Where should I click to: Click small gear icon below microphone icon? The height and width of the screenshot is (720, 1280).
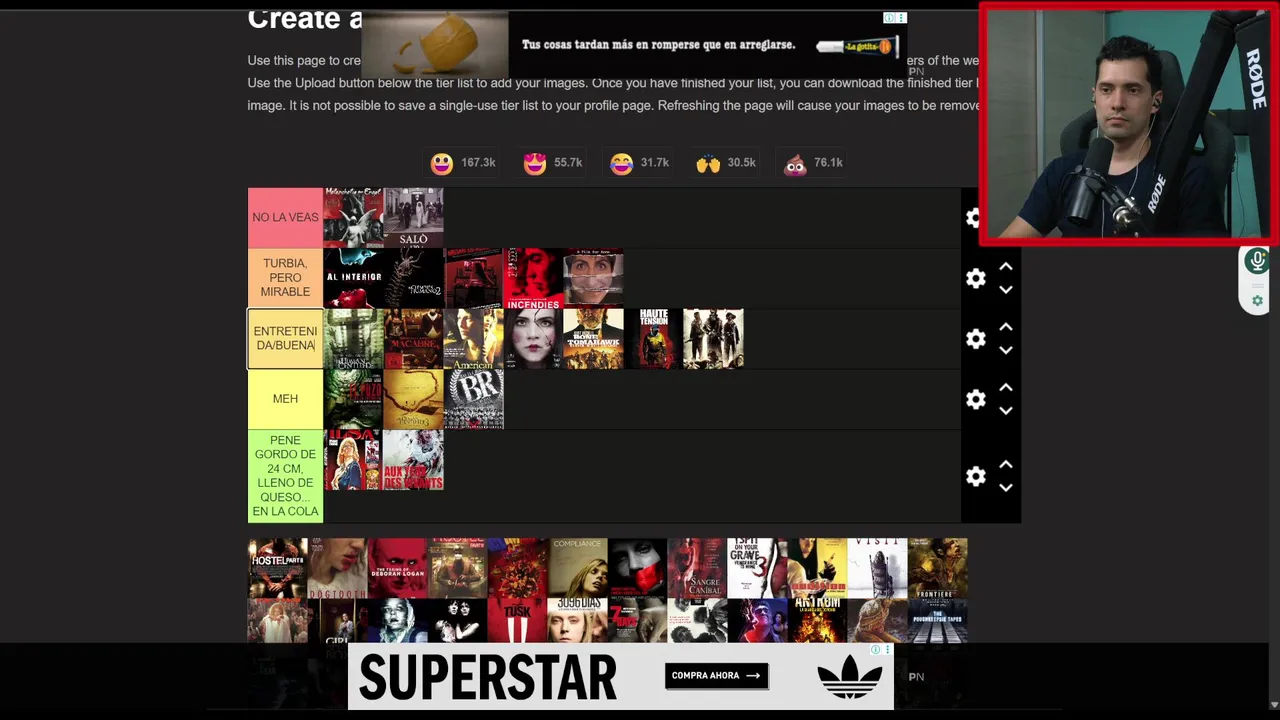tap(1257, 301)
